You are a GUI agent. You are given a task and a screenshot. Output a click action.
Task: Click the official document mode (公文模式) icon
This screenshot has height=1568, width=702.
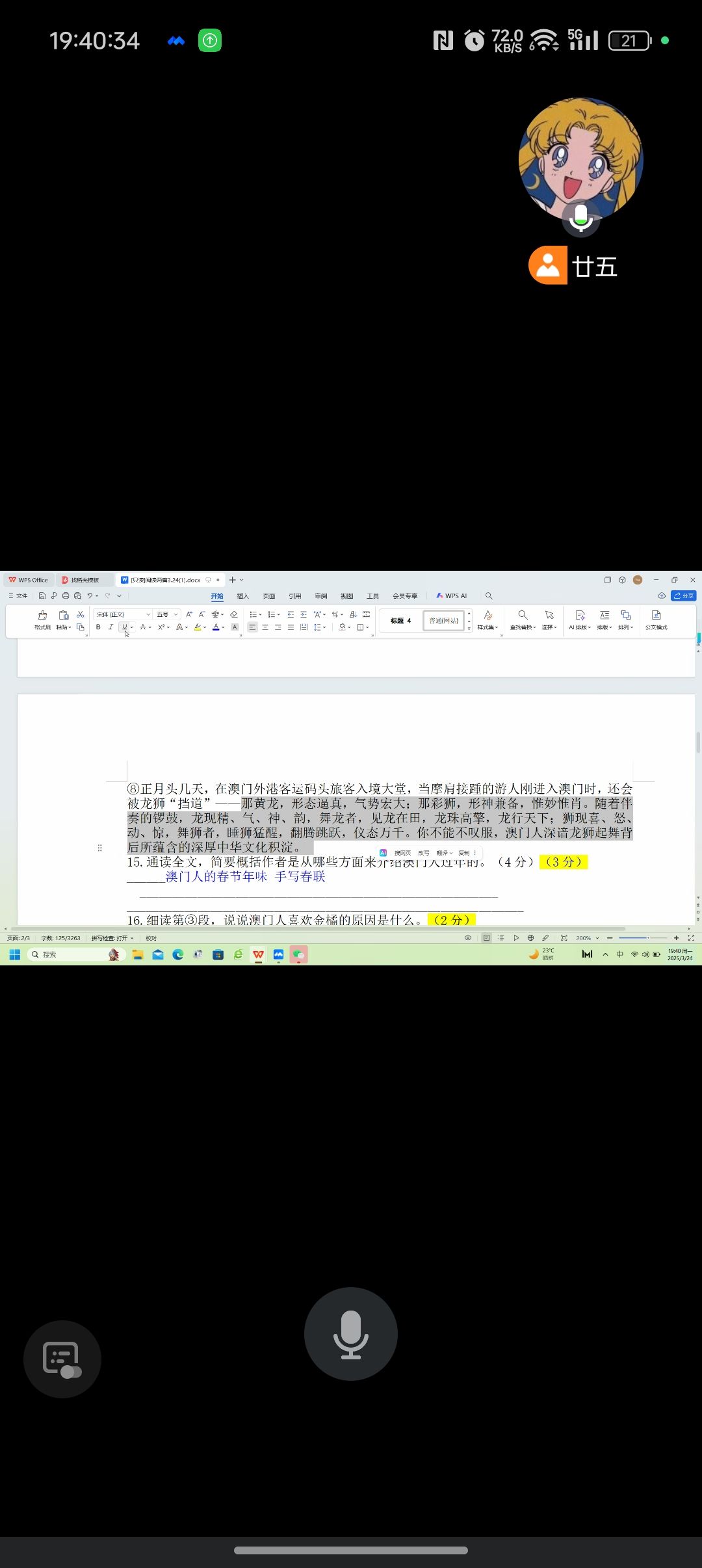coord(656,618)
